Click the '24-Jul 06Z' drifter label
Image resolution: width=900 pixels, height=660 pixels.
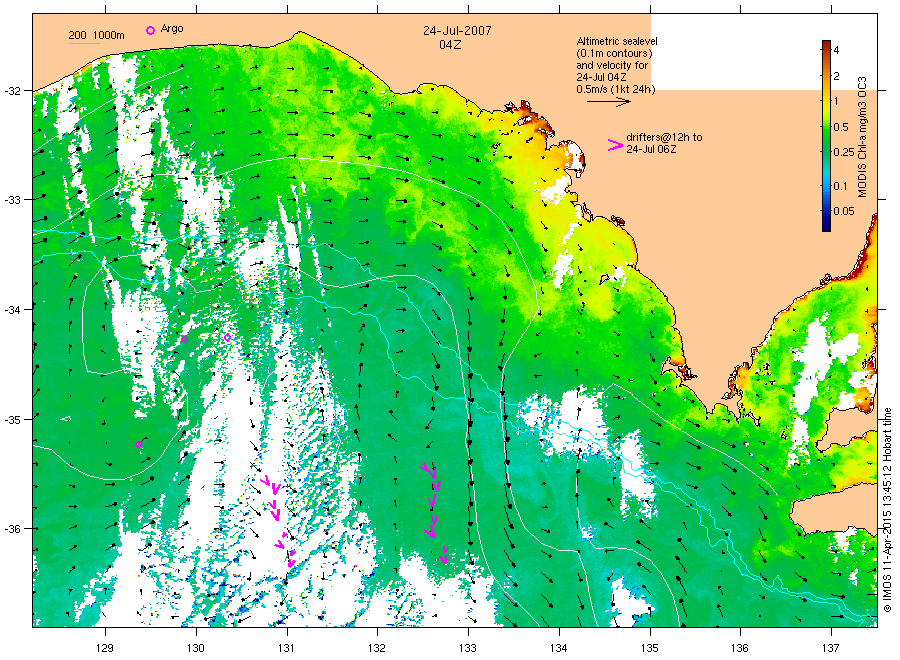[x=651, y=149]
